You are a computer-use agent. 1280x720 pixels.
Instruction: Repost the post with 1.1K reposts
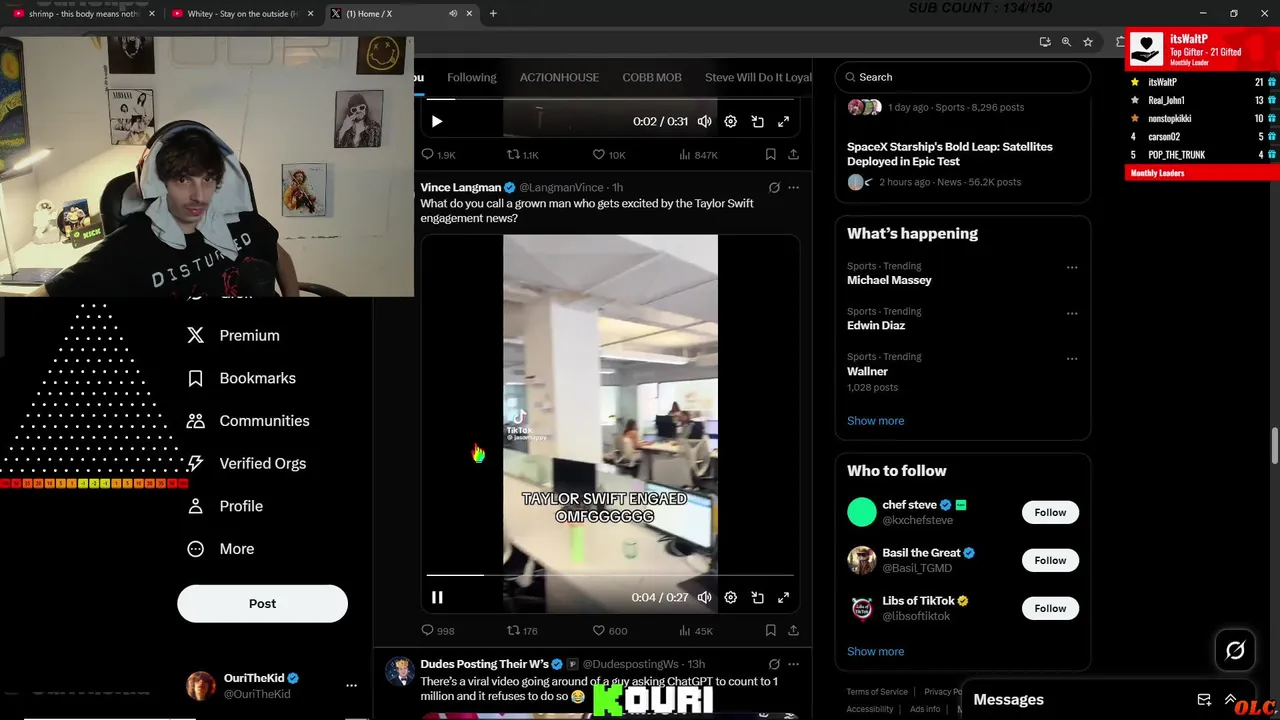pos(523,155)
